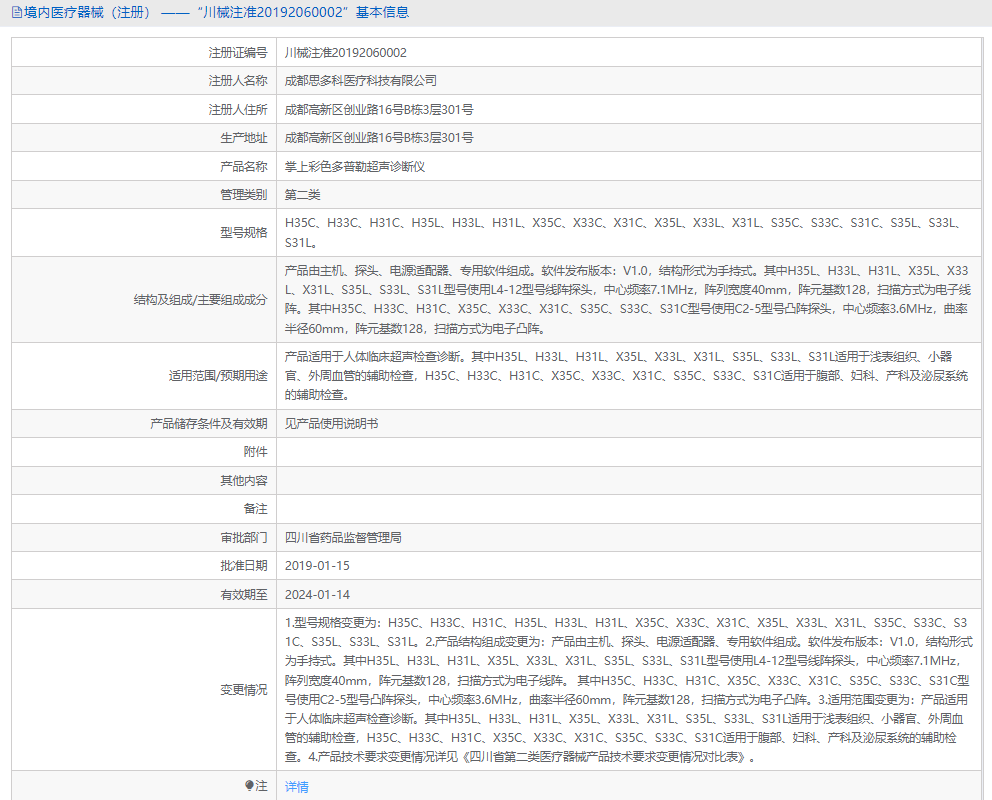Screen dimensions: 992x800
Task: Select product name 掌上彩色多普勒超声诊断仪
Action: 354,166
